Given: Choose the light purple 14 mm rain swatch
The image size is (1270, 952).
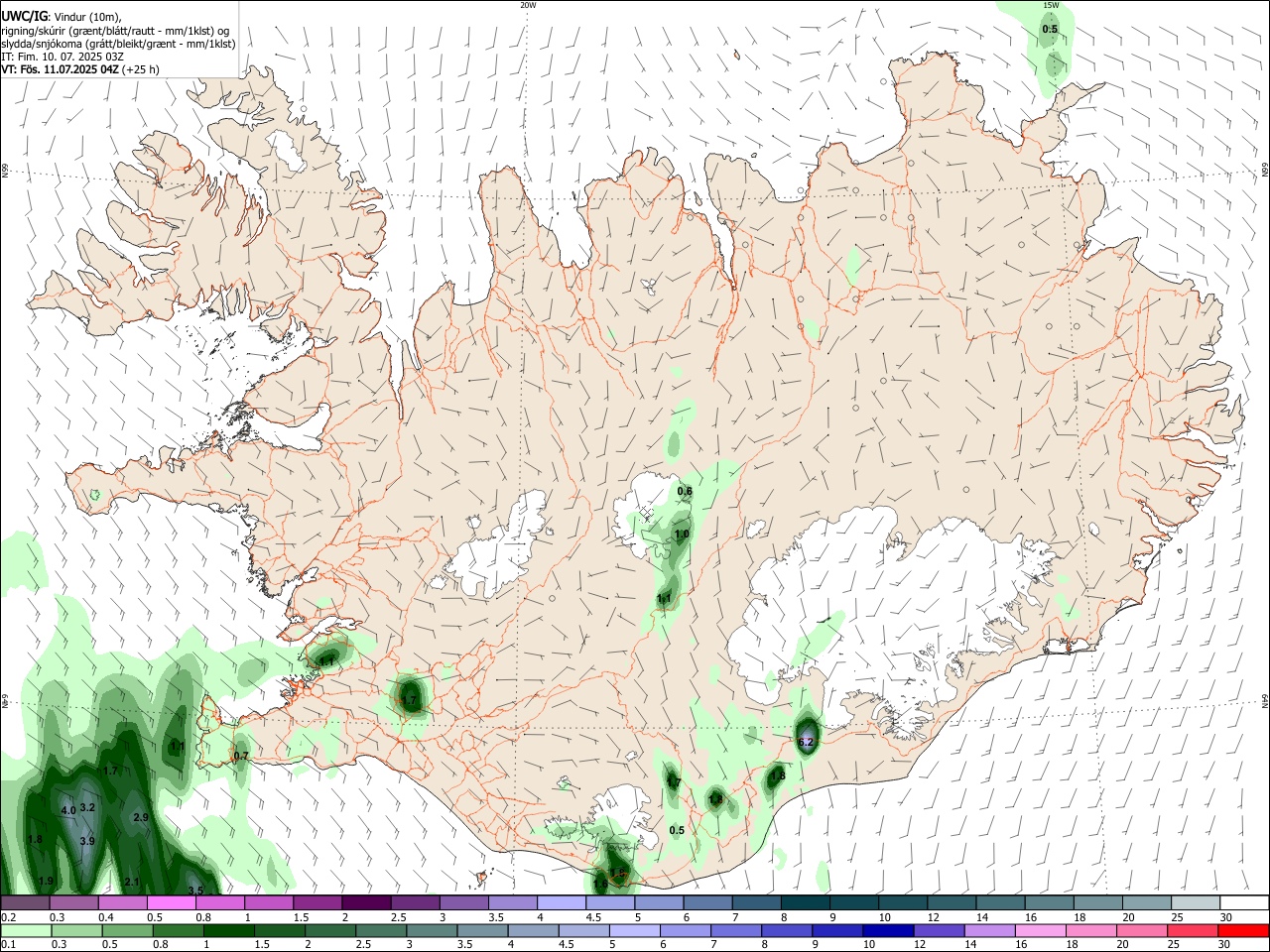Looking at the screenshot, I should (x=989, y=931).
